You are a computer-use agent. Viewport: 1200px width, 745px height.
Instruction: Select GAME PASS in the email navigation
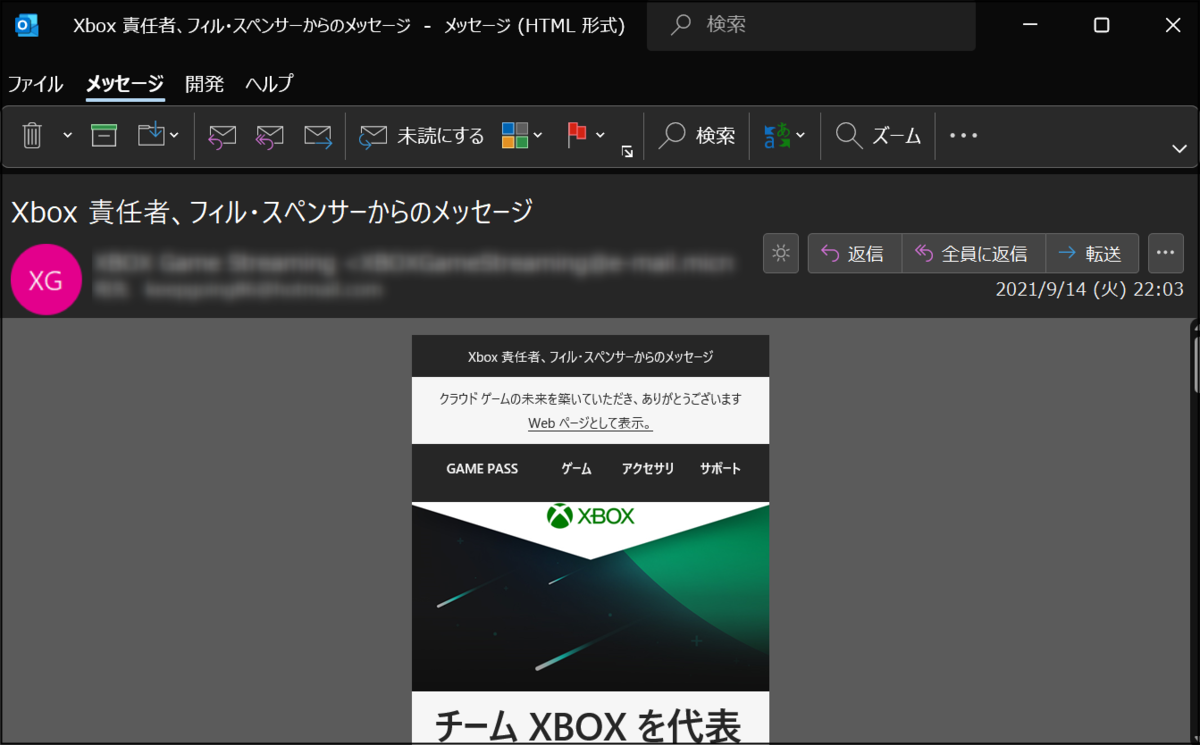[x=483, y=468]
